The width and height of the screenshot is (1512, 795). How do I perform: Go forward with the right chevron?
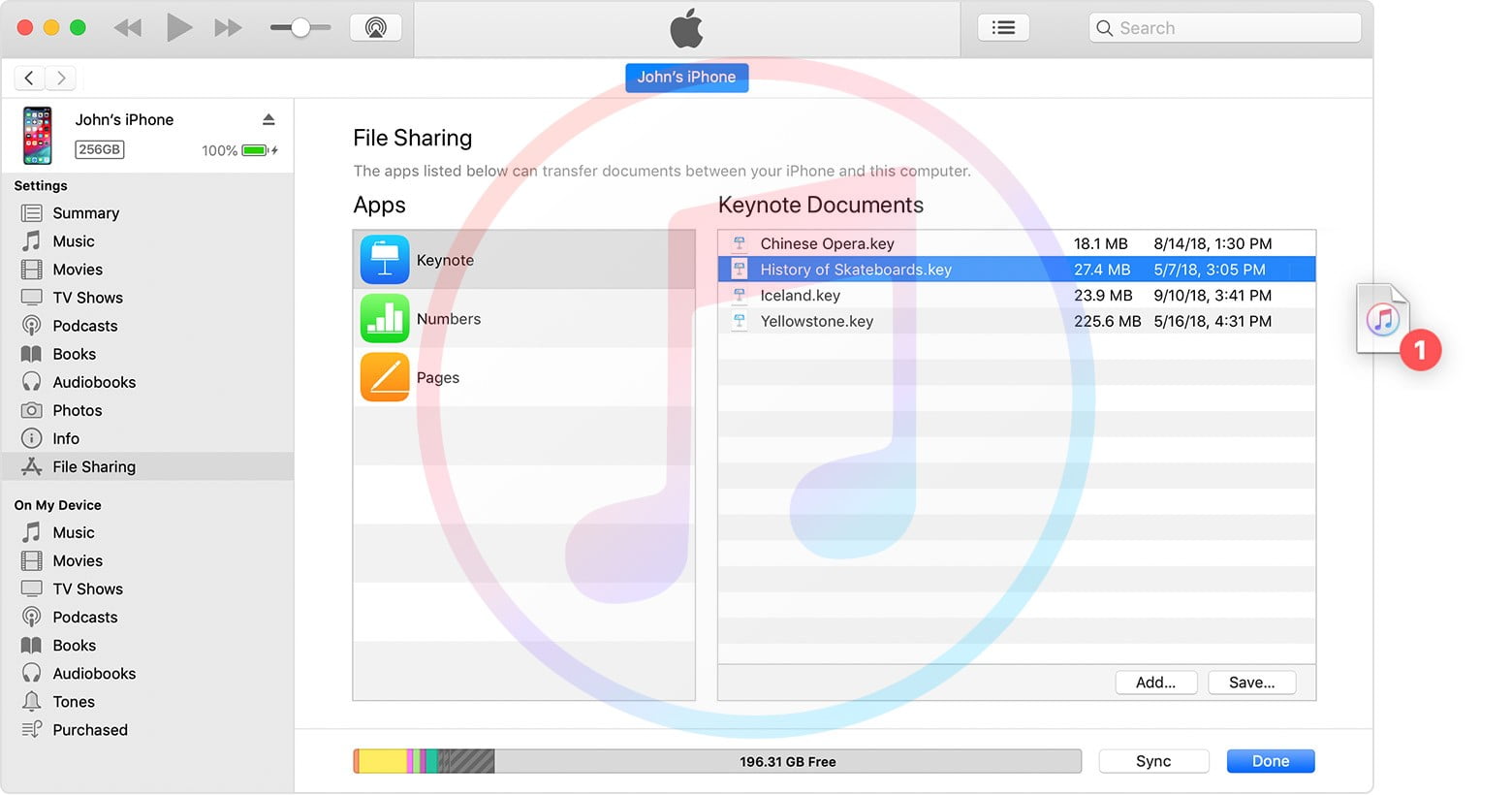(60, 78)
